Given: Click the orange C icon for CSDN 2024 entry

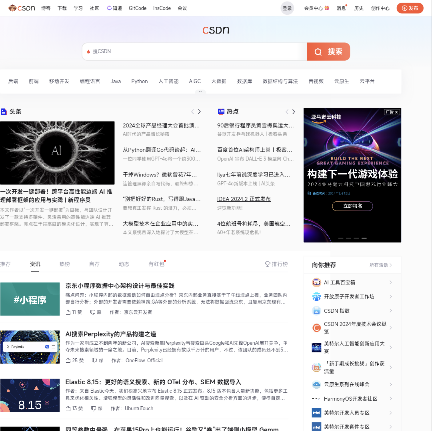Looking at the screenshot, I should 316,328.
